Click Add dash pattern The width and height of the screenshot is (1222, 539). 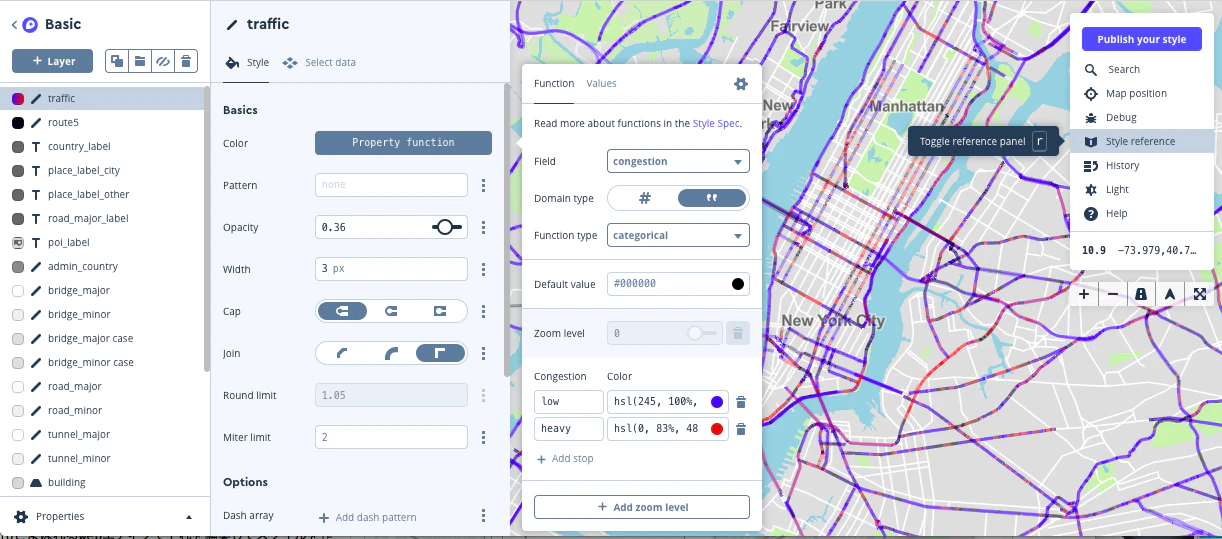coord(367,517)
